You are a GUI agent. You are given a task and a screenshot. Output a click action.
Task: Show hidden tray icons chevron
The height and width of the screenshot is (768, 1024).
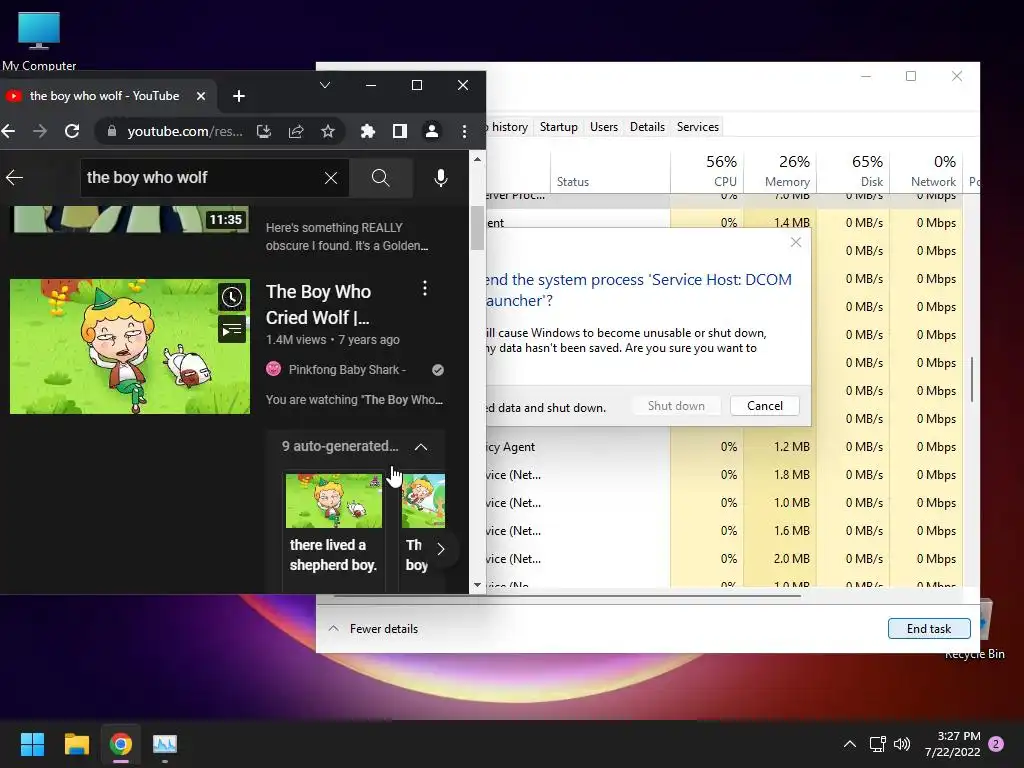click(x=850, y=744)
